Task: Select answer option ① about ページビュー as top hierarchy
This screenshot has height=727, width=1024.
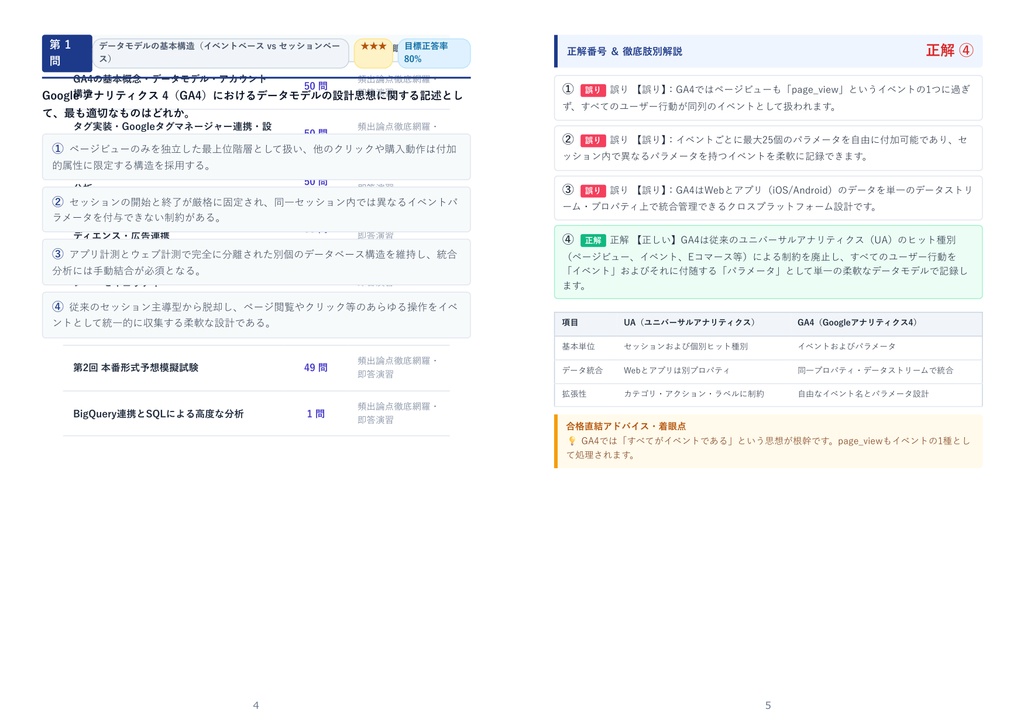Action: point(256,157)
